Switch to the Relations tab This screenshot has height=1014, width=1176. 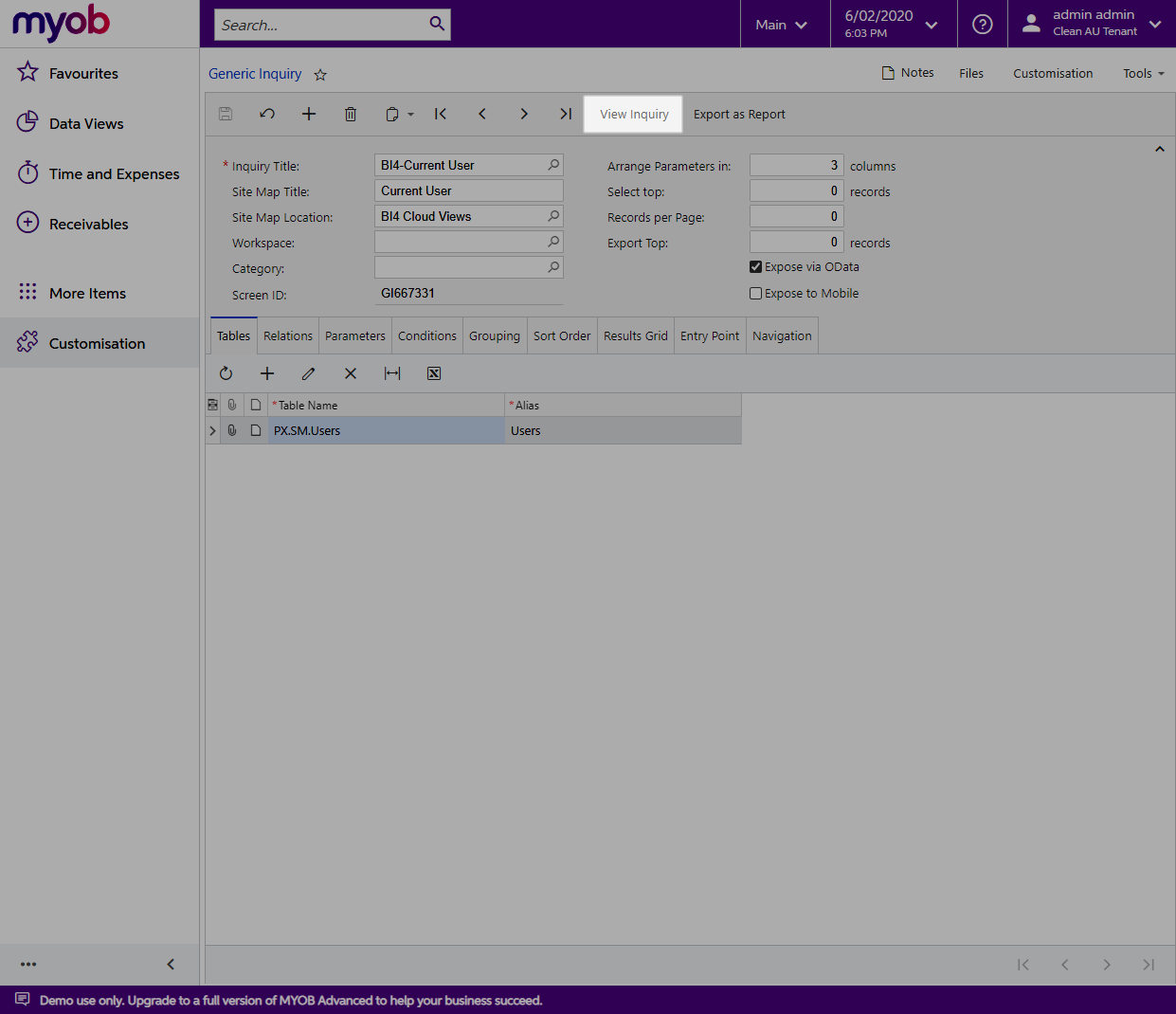tap(288, 335)
